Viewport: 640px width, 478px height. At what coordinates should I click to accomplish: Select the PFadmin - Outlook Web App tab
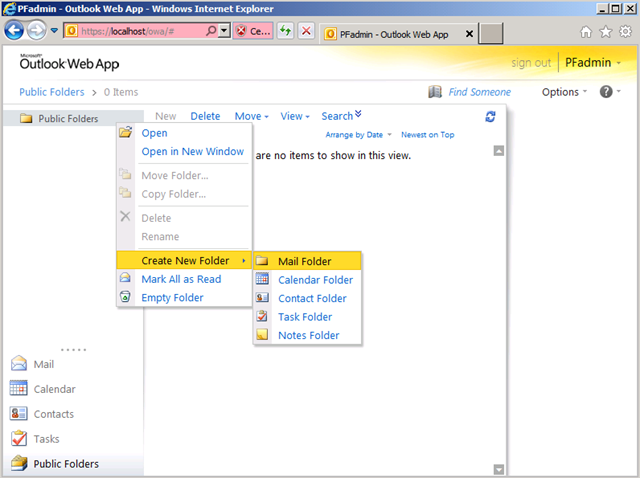[393, 34]
